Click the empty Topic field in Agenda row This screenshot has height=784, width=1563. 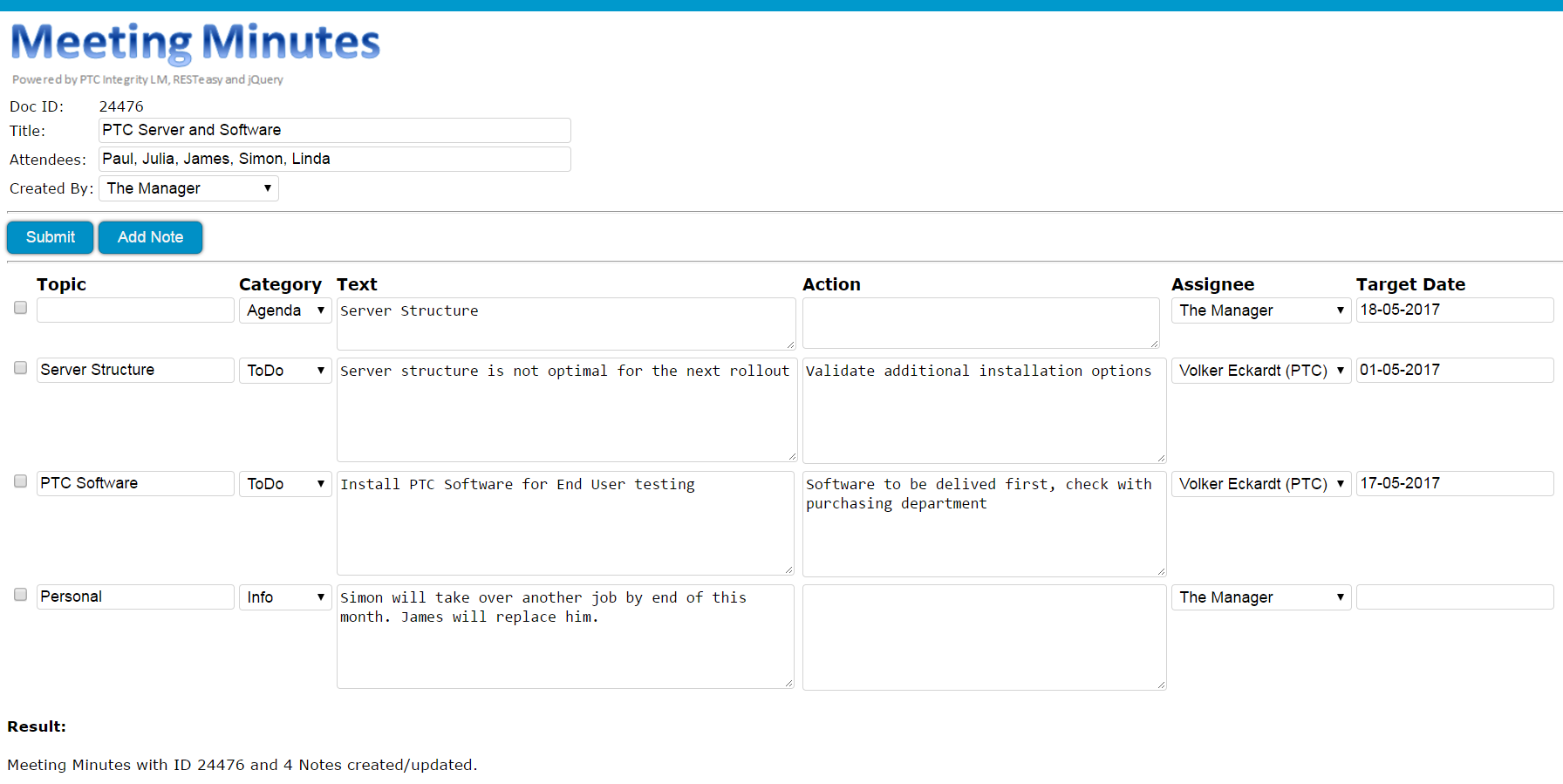135,310
